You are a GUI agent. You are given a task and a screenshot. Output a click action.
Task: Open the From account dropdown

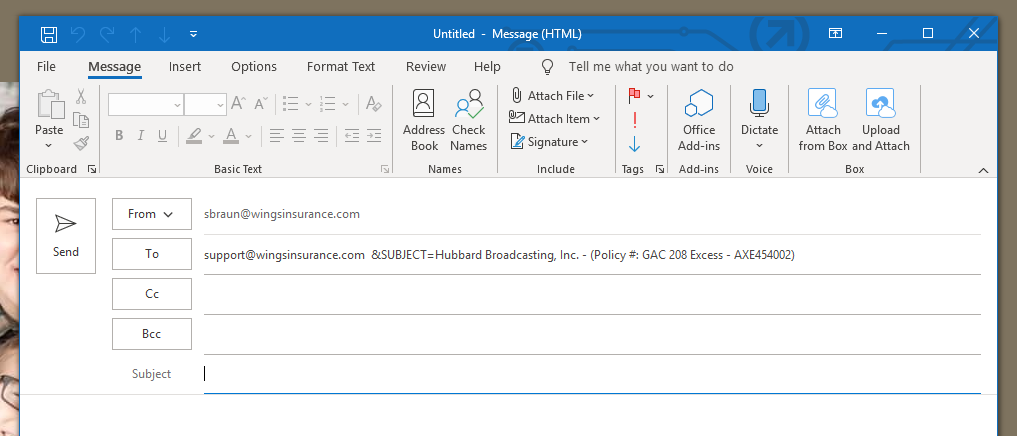[x=152, y=214]
